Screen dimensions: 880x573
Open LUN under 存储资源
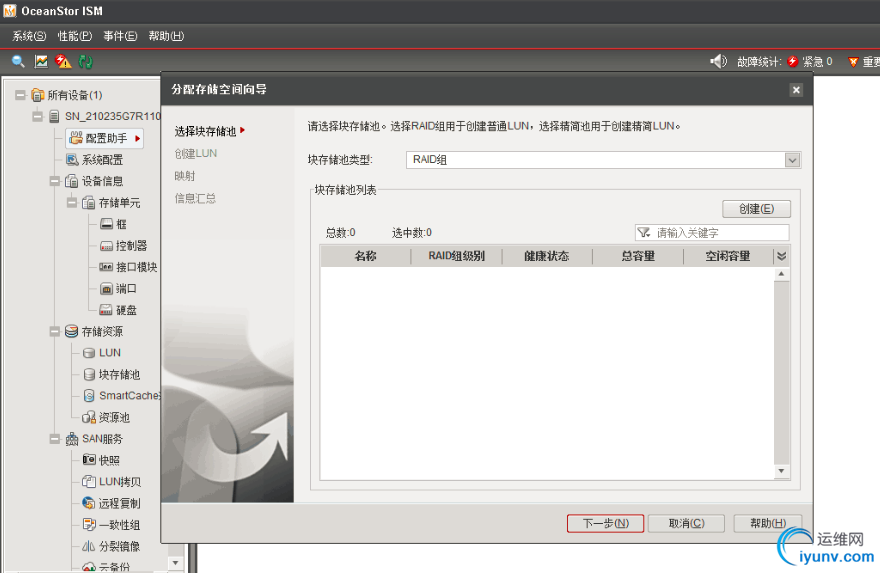(102, 353)
